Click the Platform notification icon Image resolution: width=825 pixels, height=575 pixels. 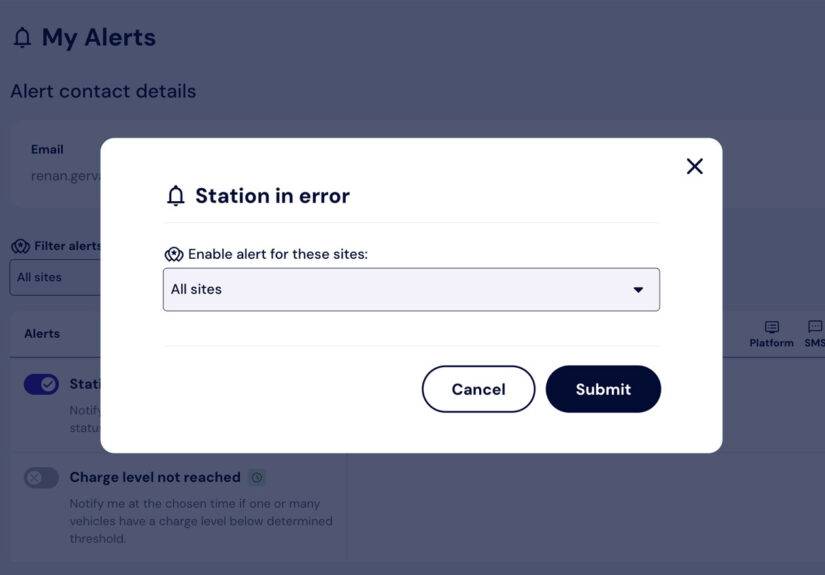point(771,328)
